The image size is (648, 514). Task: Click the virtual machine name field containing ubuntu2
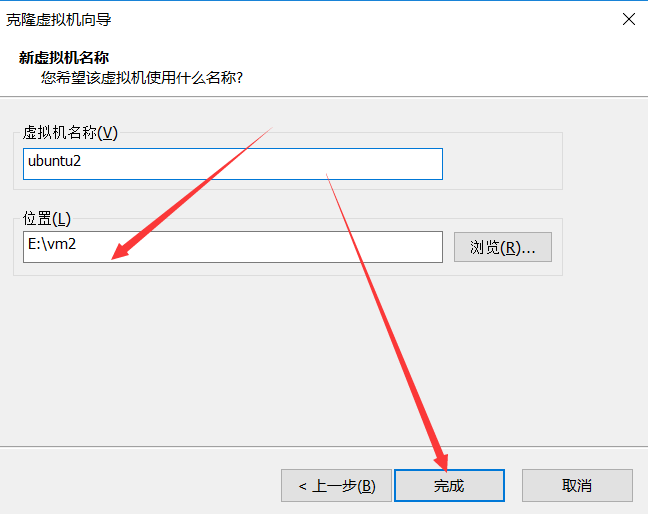pos(233,164)
